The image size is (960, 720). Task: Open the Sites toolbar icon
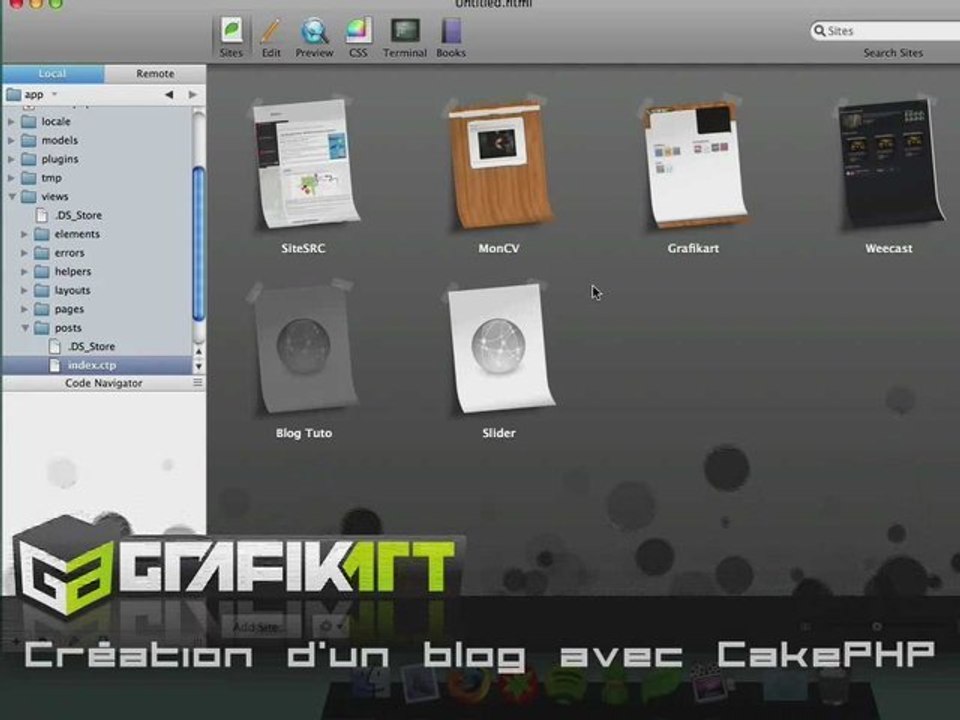tap(231, 37)
